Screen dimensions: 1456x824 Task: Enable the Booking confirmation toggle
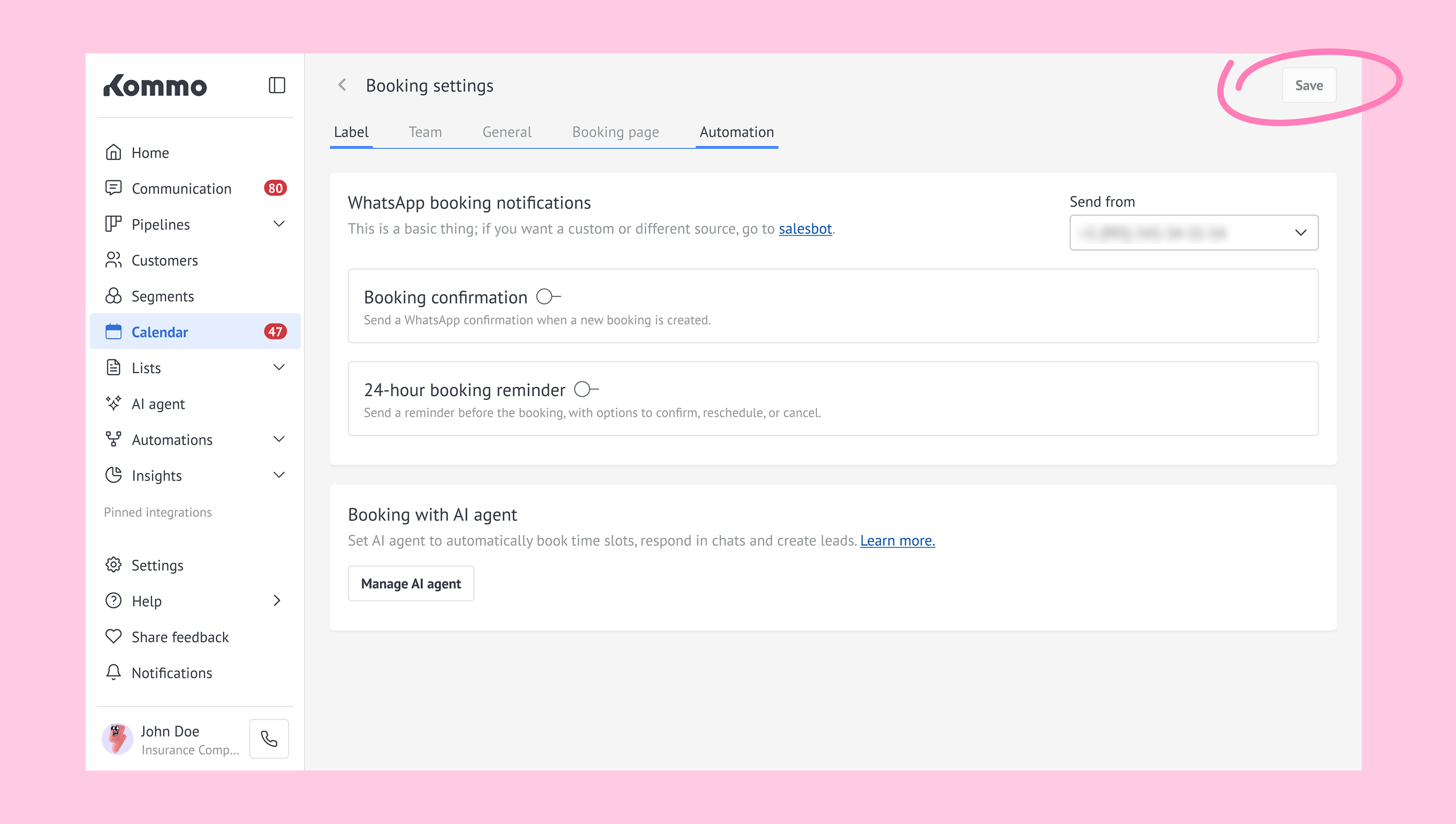[x=549, y=296]
